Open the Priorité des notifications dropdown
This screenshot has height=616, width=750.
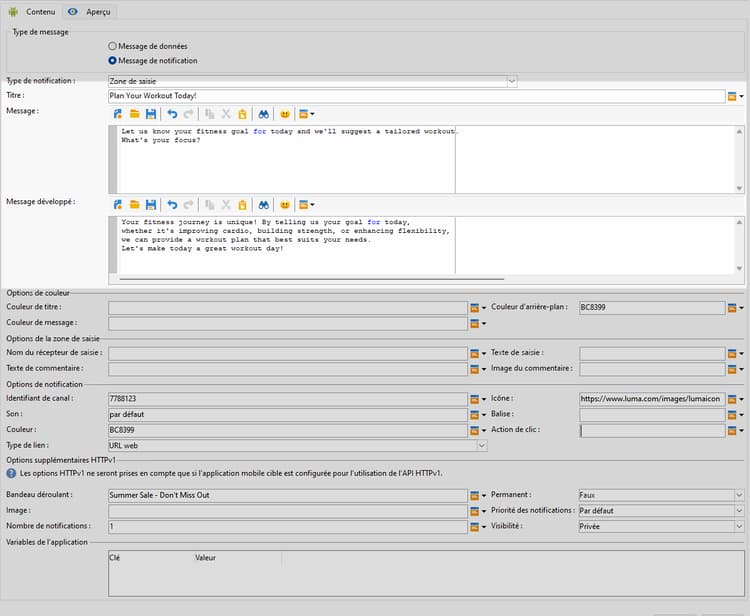point(738,510)
